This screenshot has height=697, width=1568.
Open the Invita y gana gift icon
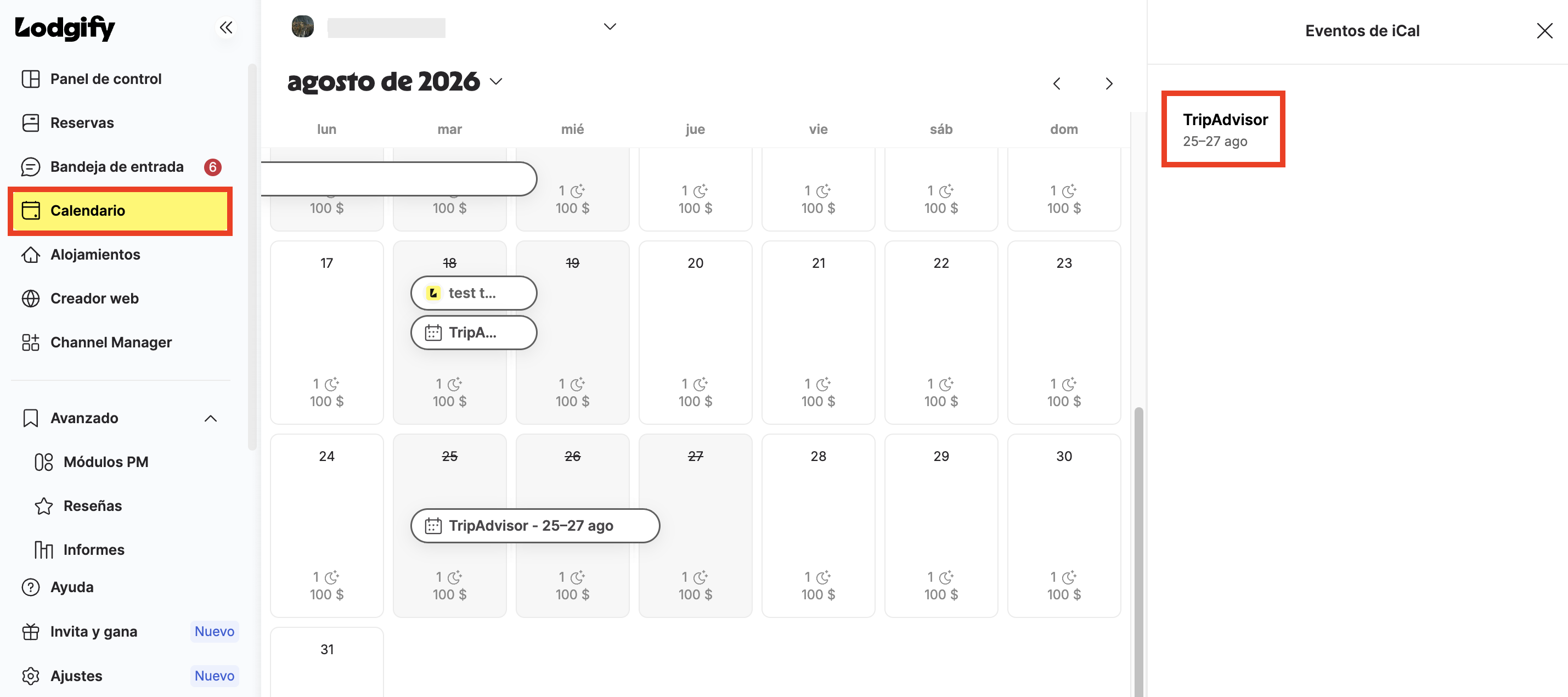(30, 631)
